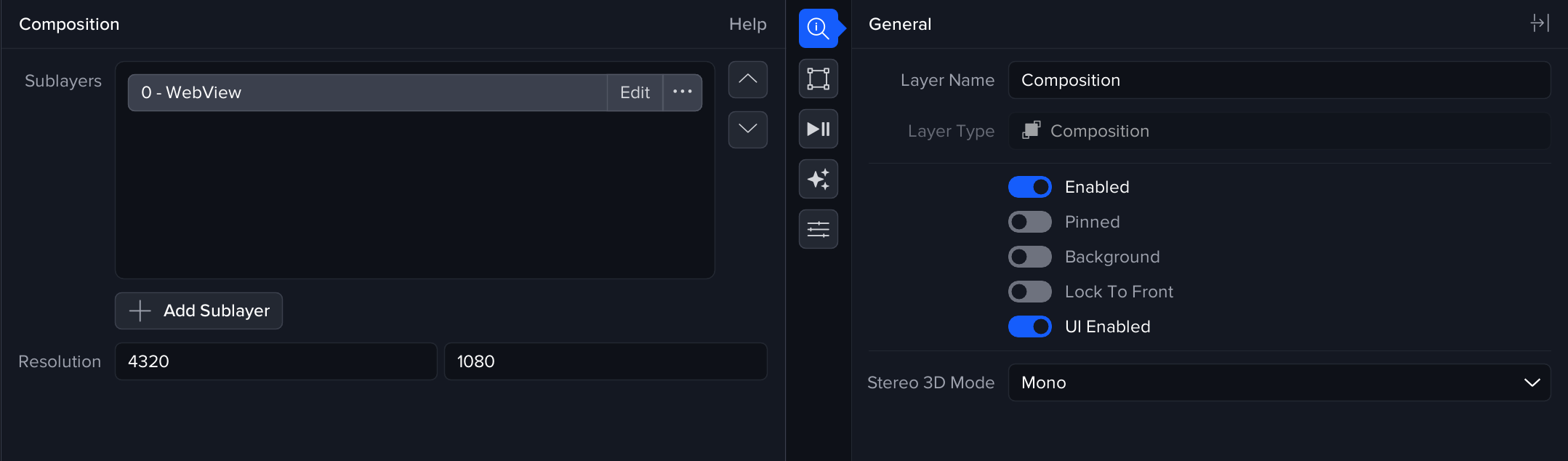Viewport: 1568px width, 461px height.
Task: Open the WebView sublayer more options
Action: click(682, 92)
